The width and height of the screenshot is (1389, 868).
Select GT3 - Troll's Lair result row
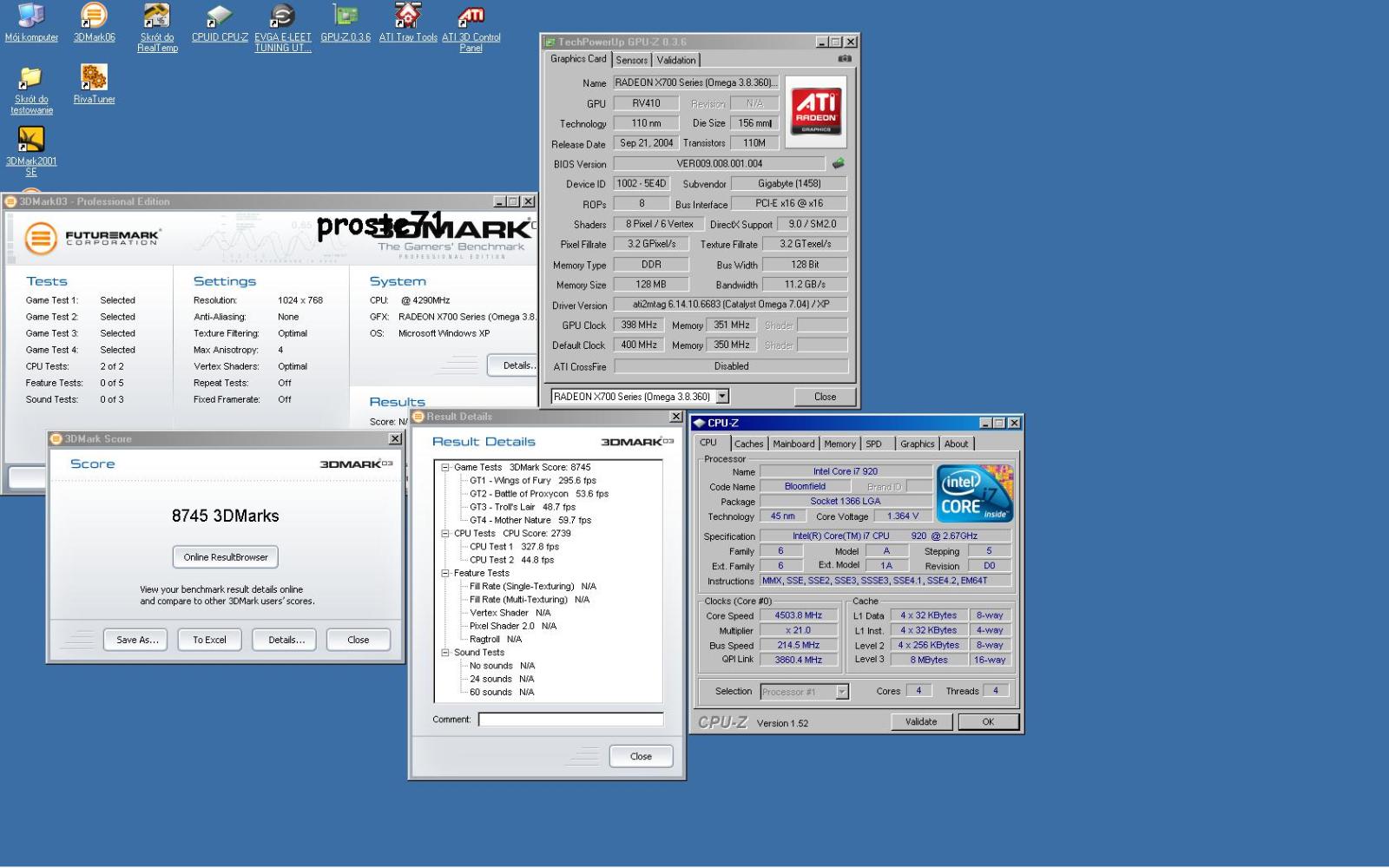523,507
